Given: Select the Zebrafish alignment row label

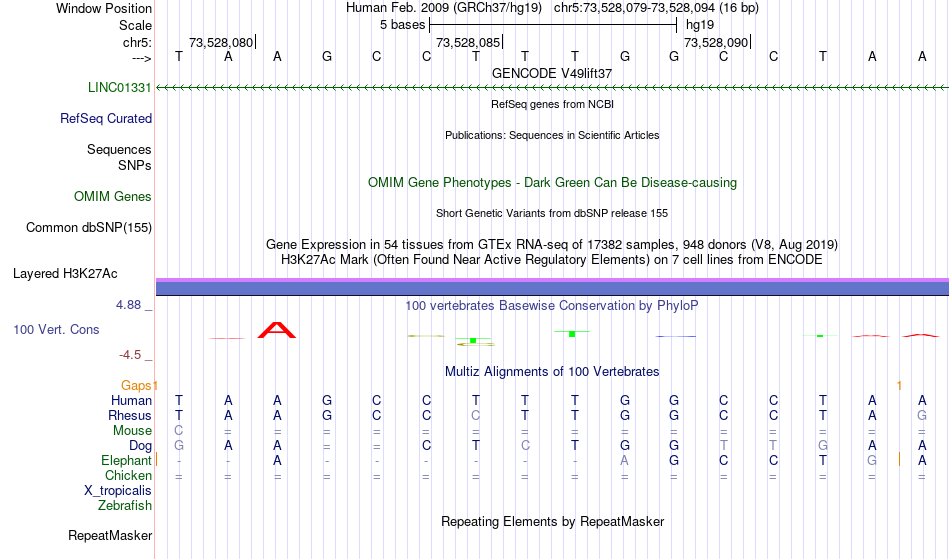Looking at the screenshot, I should pyautogui.click(x=125, y=505).
